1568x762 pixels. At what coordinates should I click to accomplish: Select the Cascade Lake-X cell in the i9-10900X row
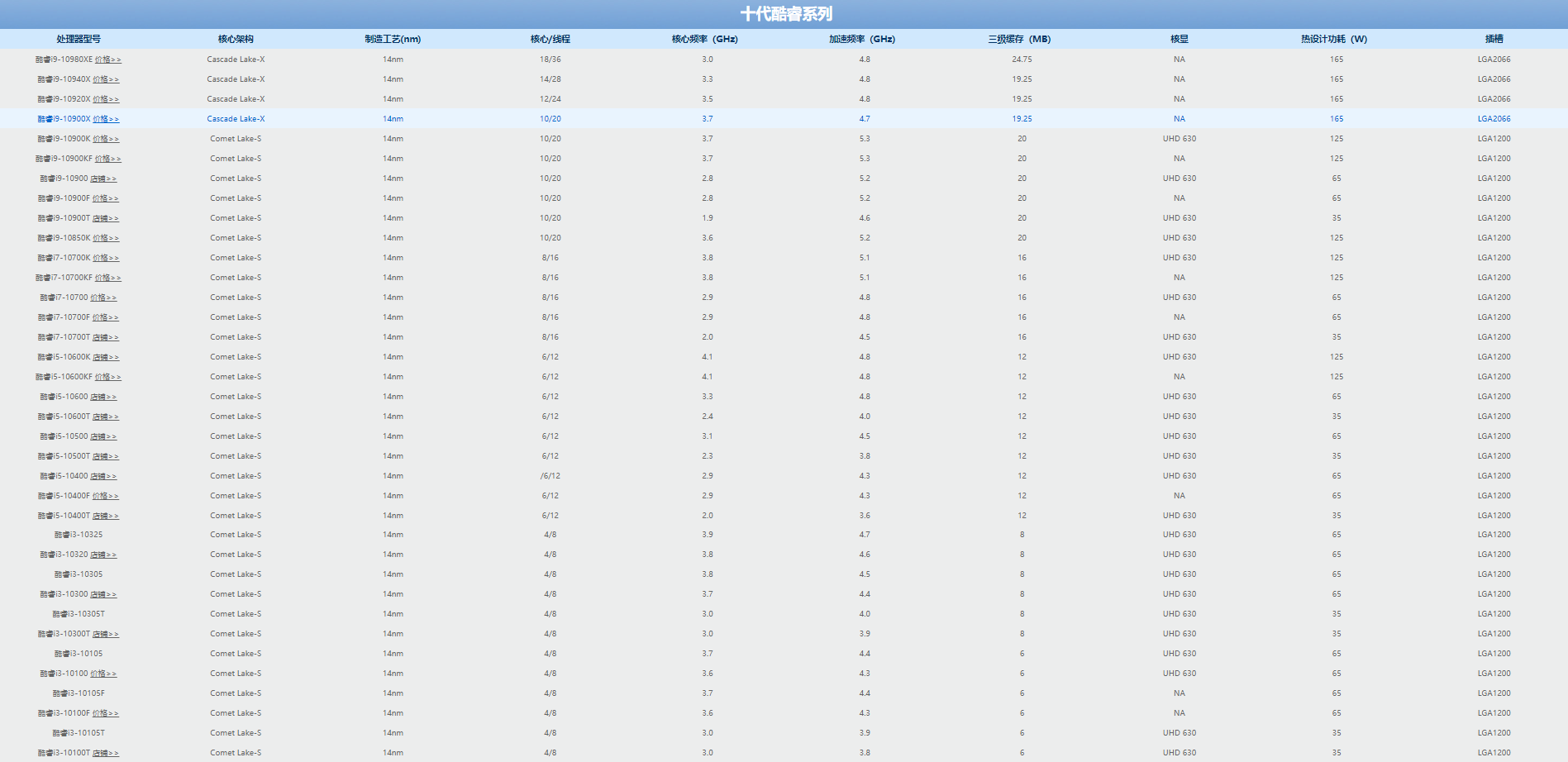tap(236, 119)
